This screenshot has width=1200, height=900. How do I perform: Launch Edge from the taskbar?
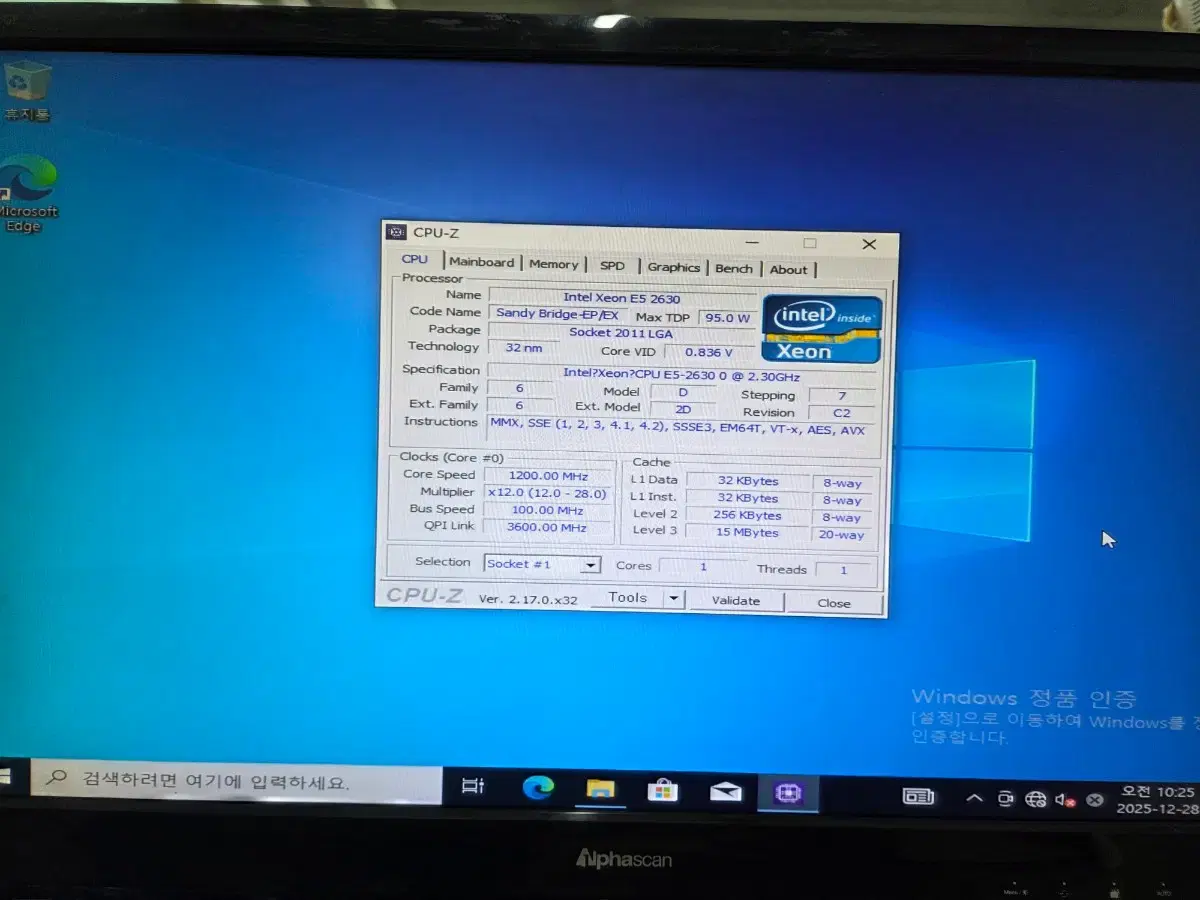pos(538,788)
